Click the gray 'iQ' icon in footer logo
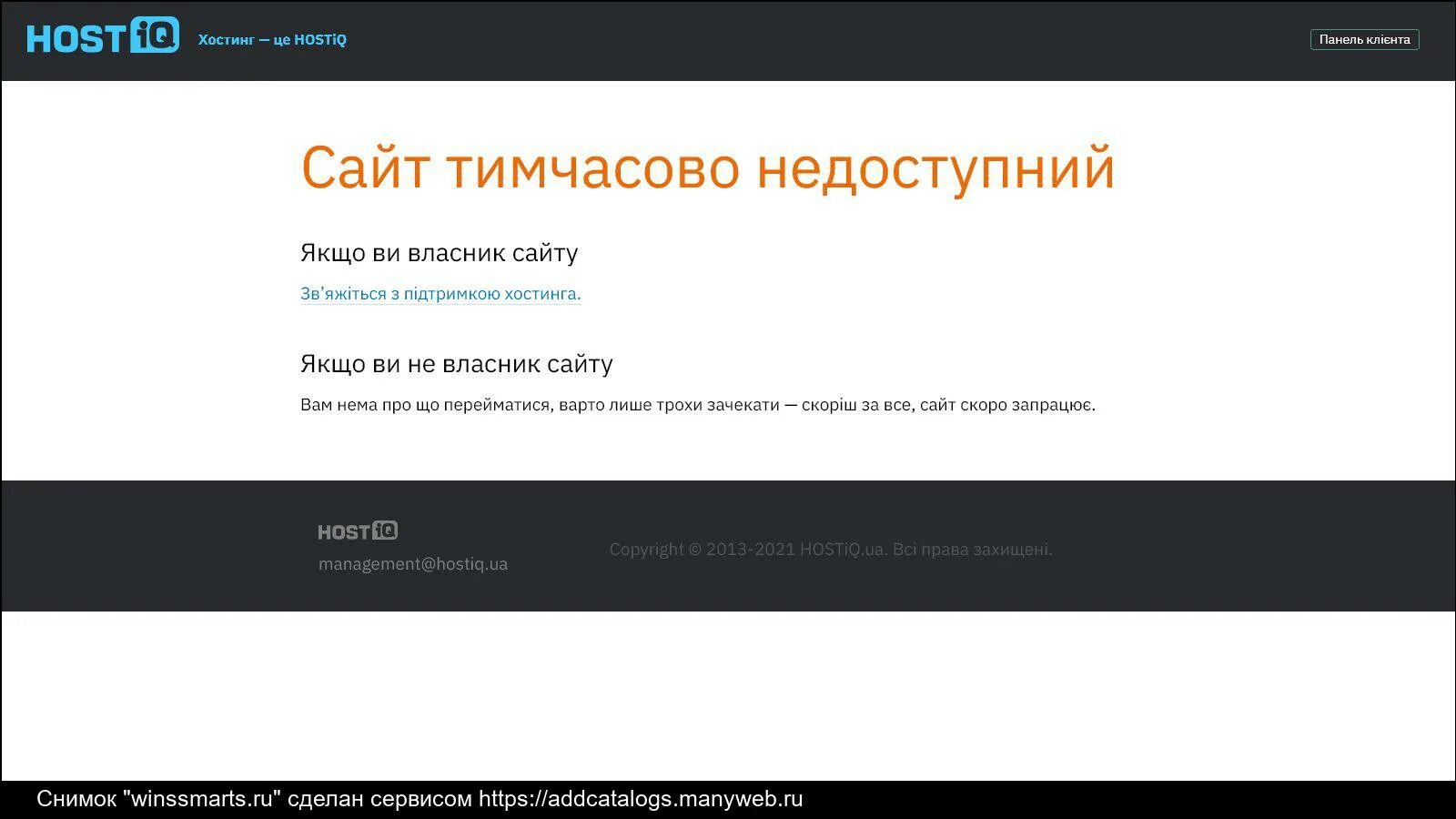 pyautogui.click(x=386, y=531)
